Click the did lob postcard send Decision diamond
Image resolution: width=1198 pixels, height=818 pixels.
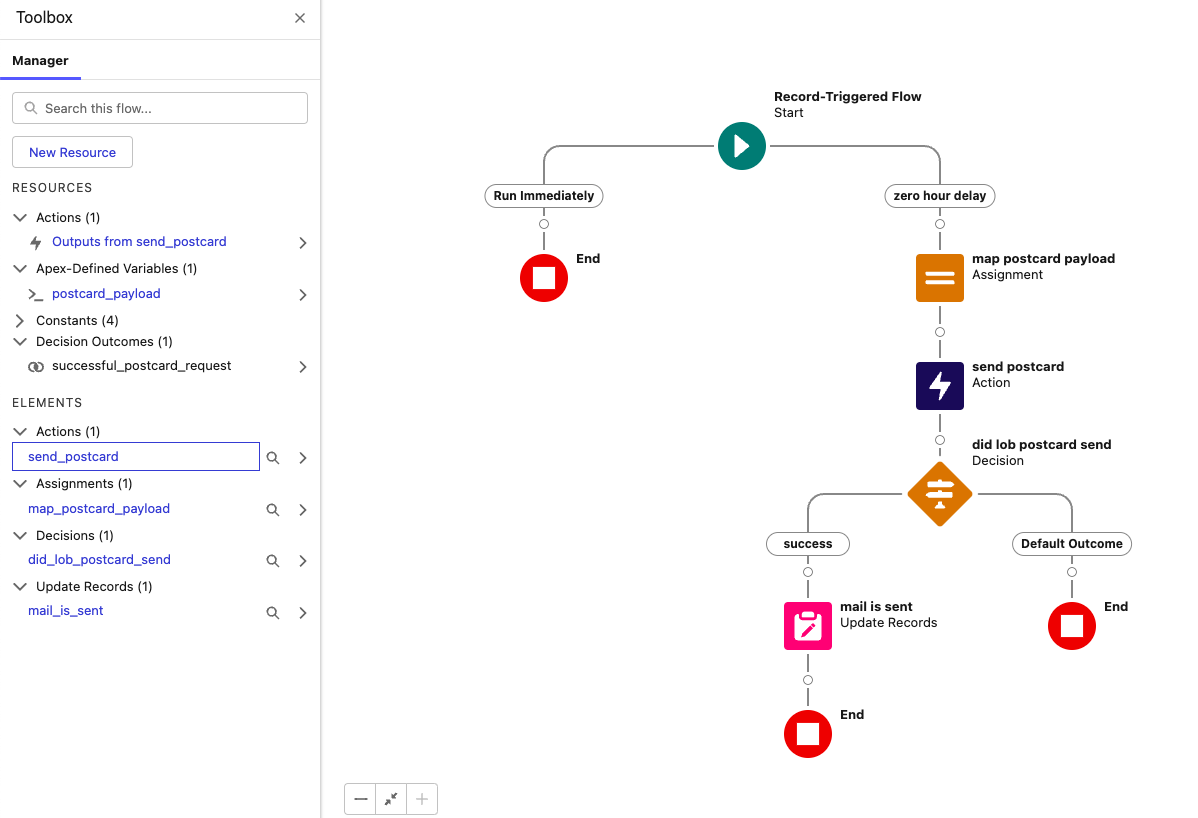pos(939,493)
